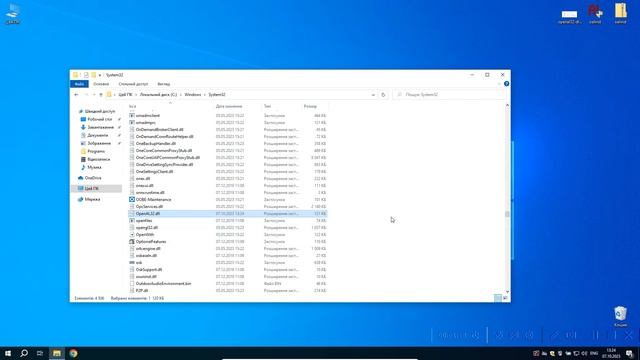Click the OpenWith application icon

coord(132,235)
